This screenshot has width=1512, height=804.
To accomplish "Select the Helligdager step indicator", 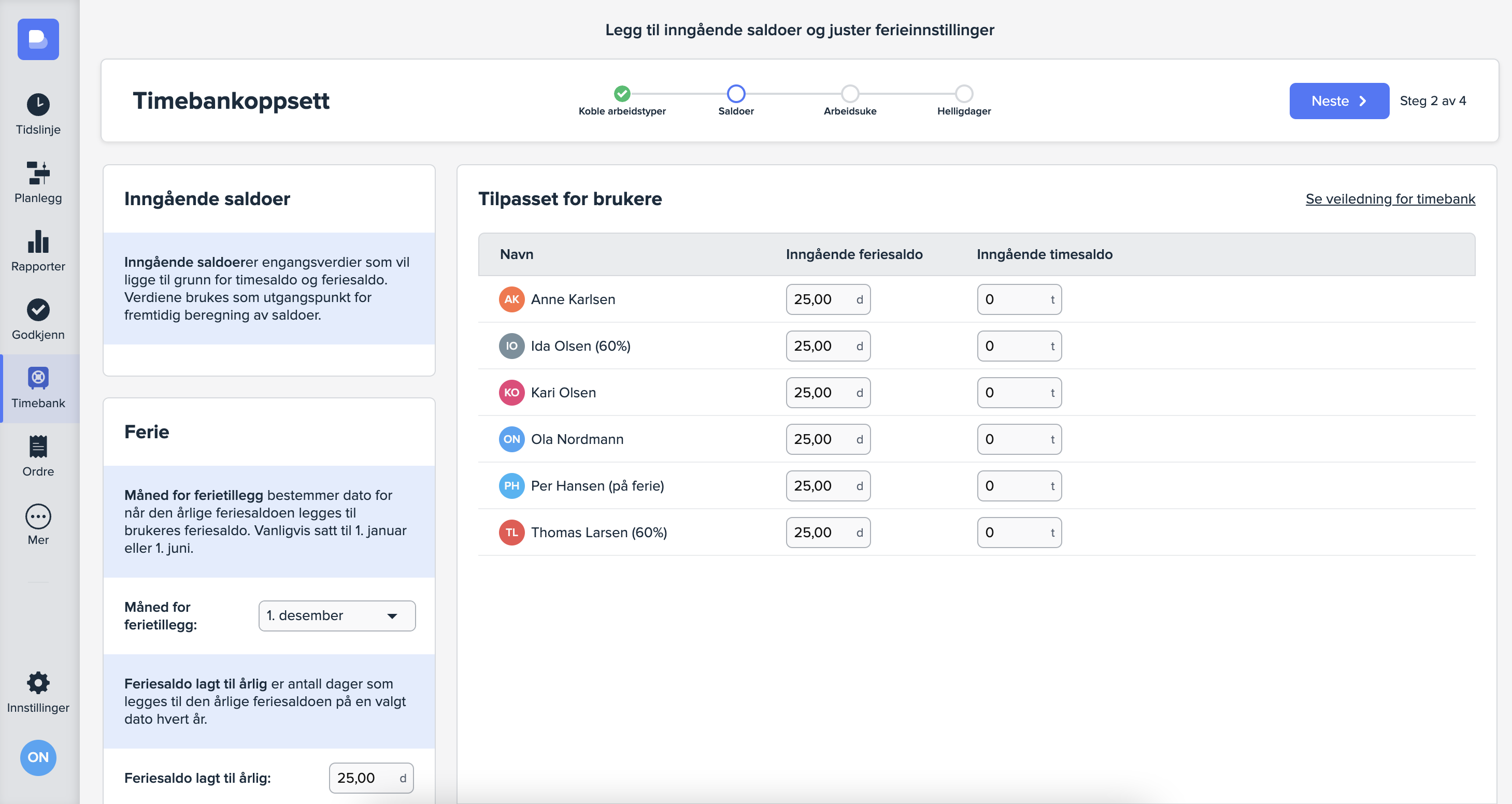I will [963, 94].
